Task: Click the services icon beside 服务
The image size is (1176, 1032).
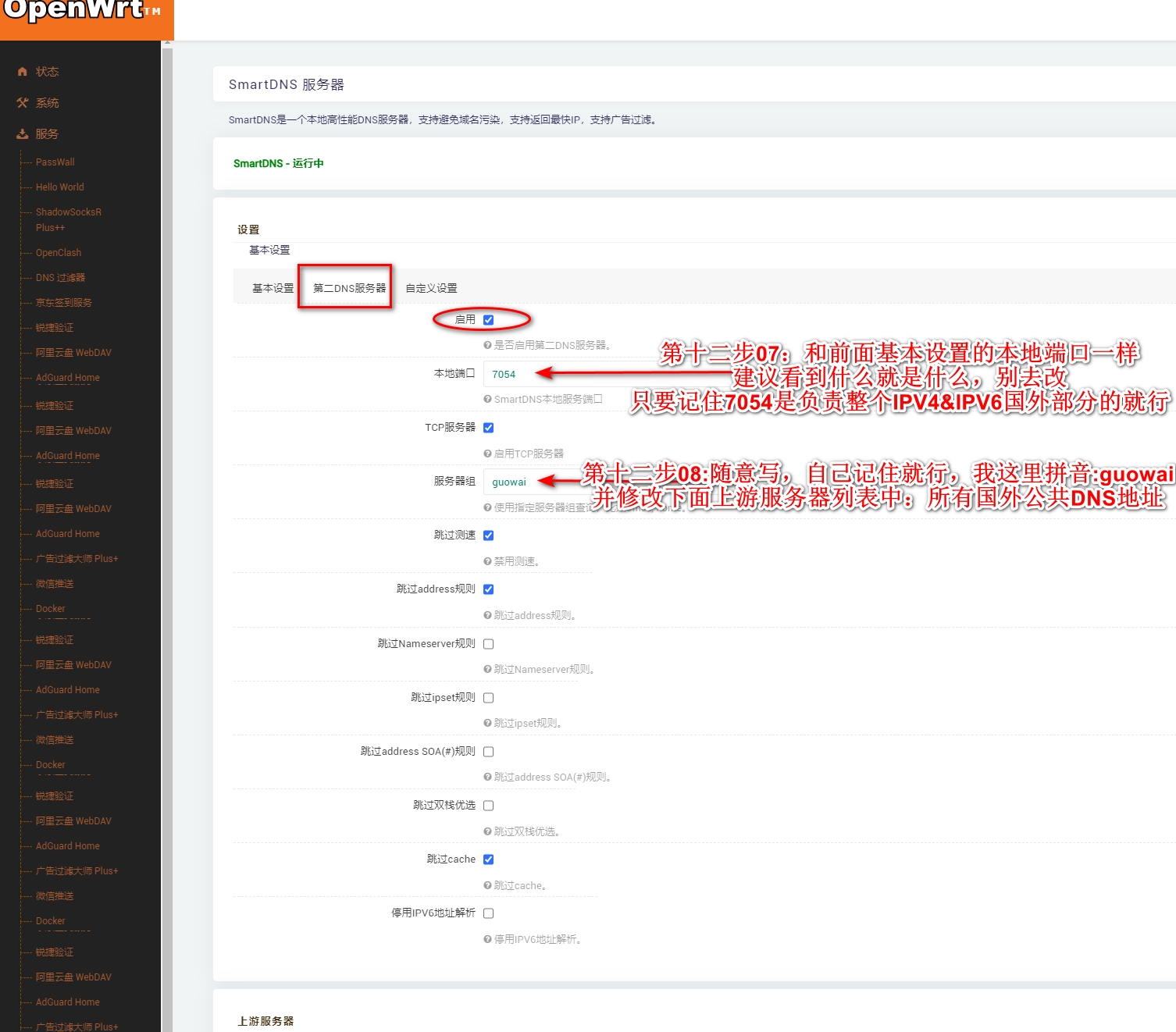Action: (x=23, y=134)
